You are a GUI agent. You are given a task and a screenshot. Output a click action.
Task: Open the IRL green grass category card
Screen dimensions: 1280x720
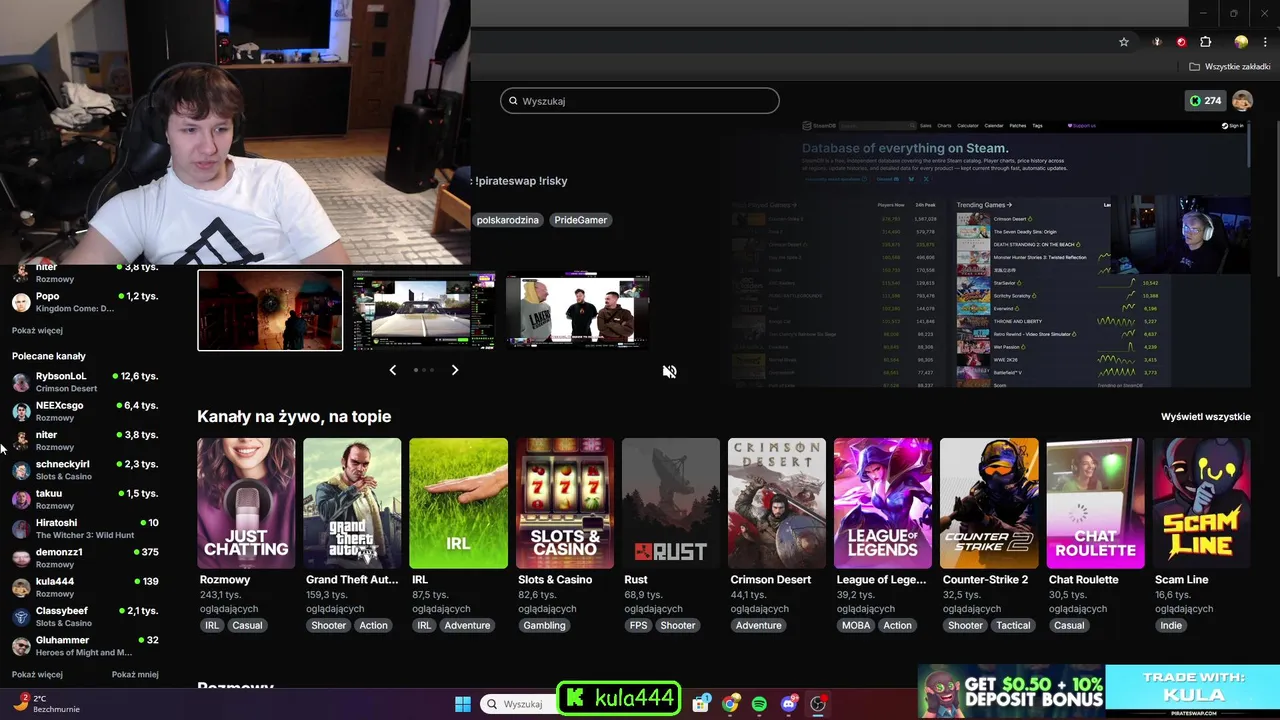click(459, 503)
